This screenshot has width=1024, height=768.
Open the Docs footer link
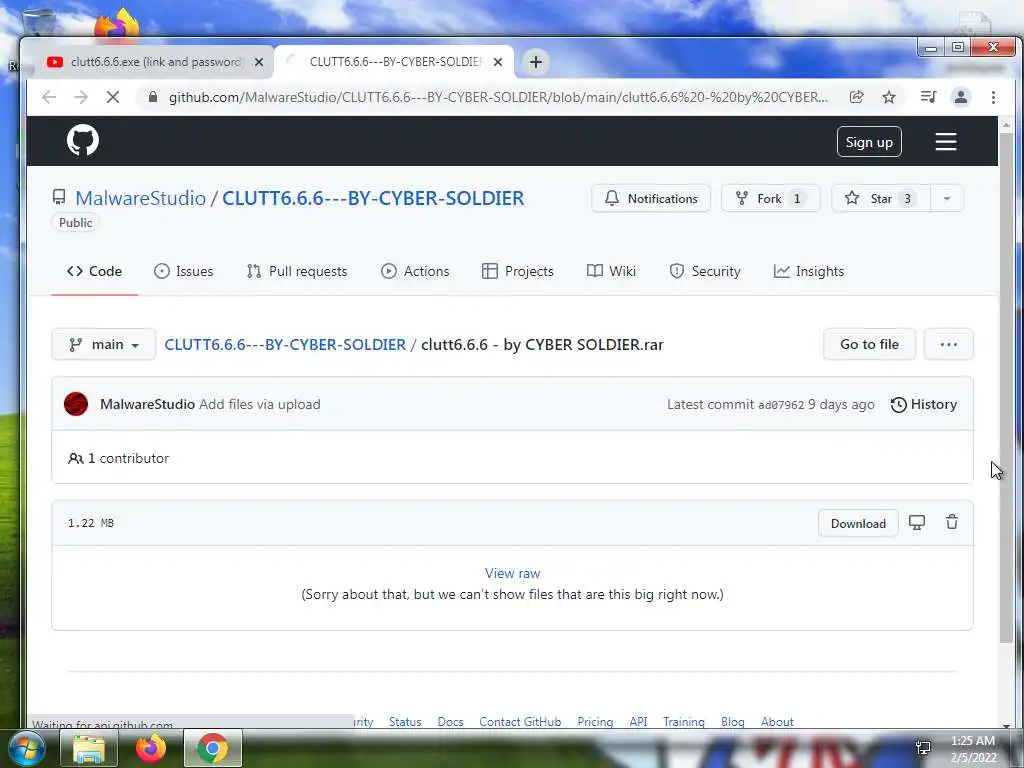pyautogui.click(x=451, y=722)
